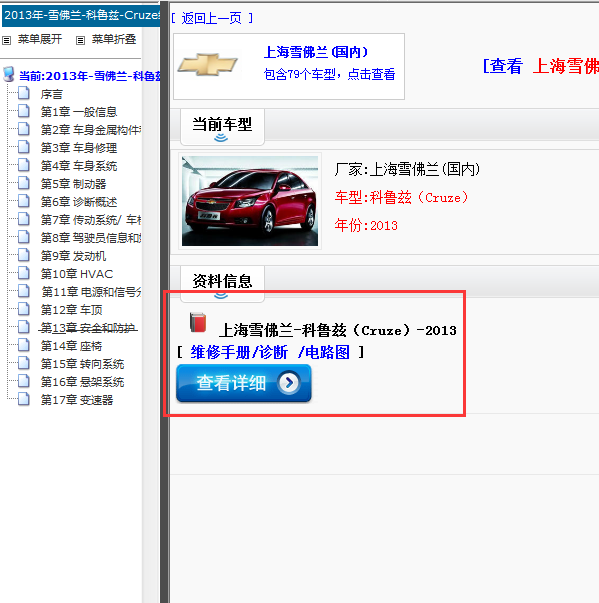
Task: Open 第7章 传动系统 chapter
Action: (91, 220)
